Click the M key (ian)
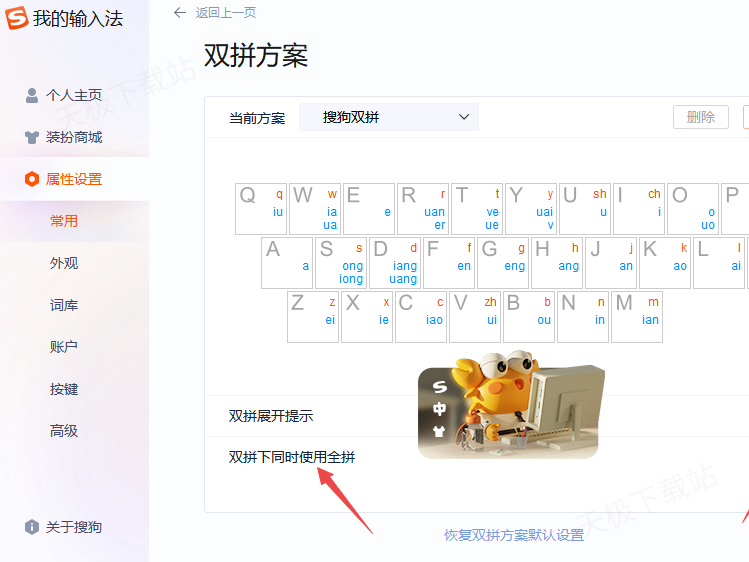The height and width of the screenshot is (562, 749). [x=637, y=317]
